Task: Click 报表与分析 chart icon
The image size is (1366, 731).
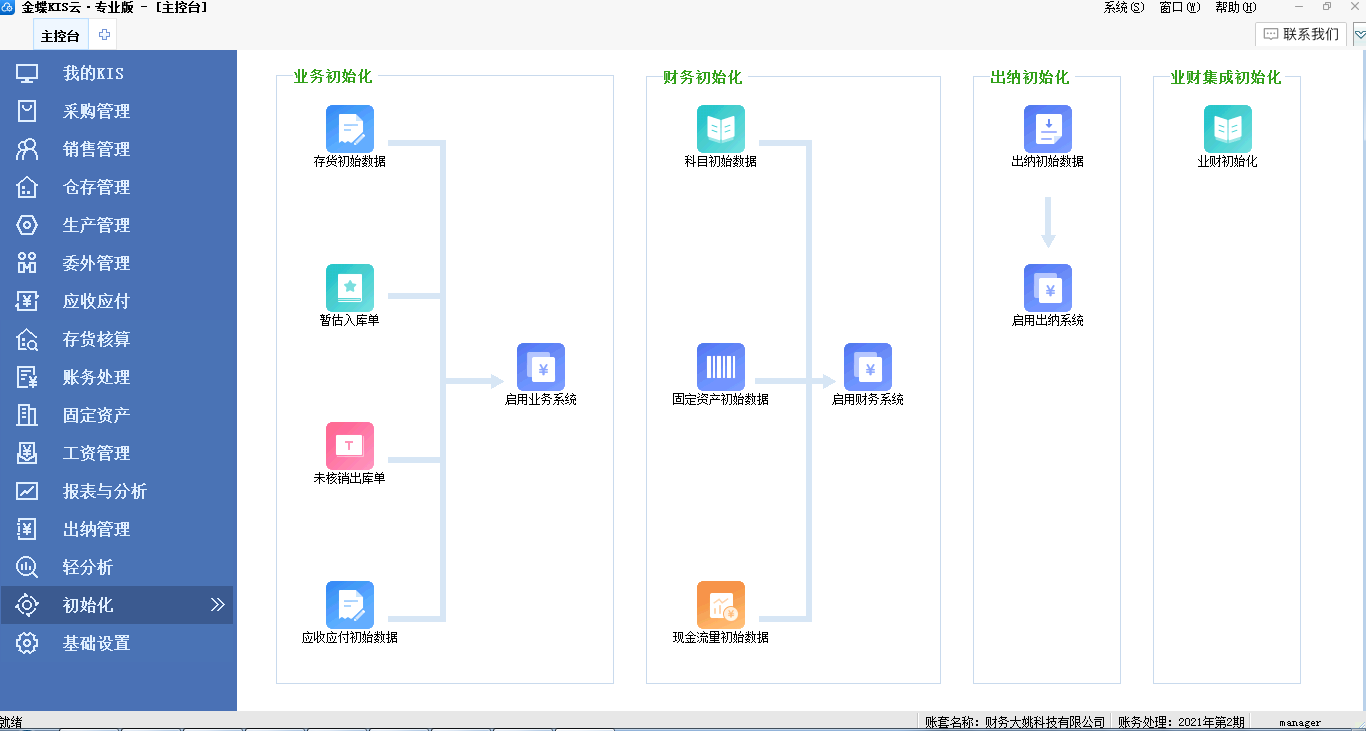Action: click(x=27, y=491)
